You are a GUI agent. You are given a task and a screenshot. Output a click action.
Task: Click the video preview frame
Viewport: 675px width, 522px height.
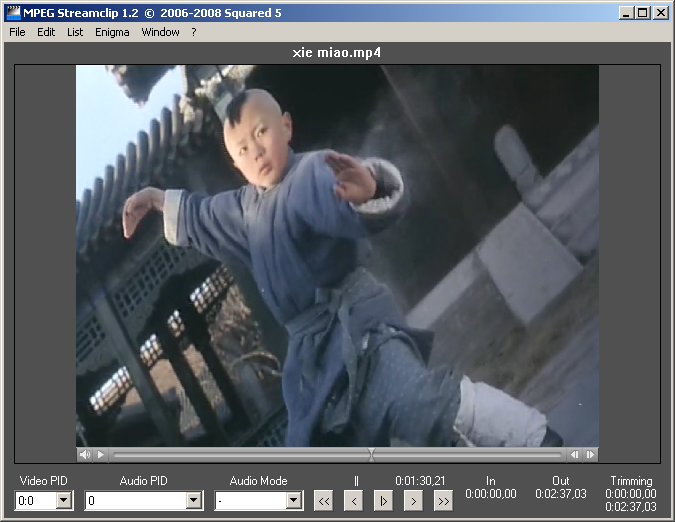[x=337, y=255]
